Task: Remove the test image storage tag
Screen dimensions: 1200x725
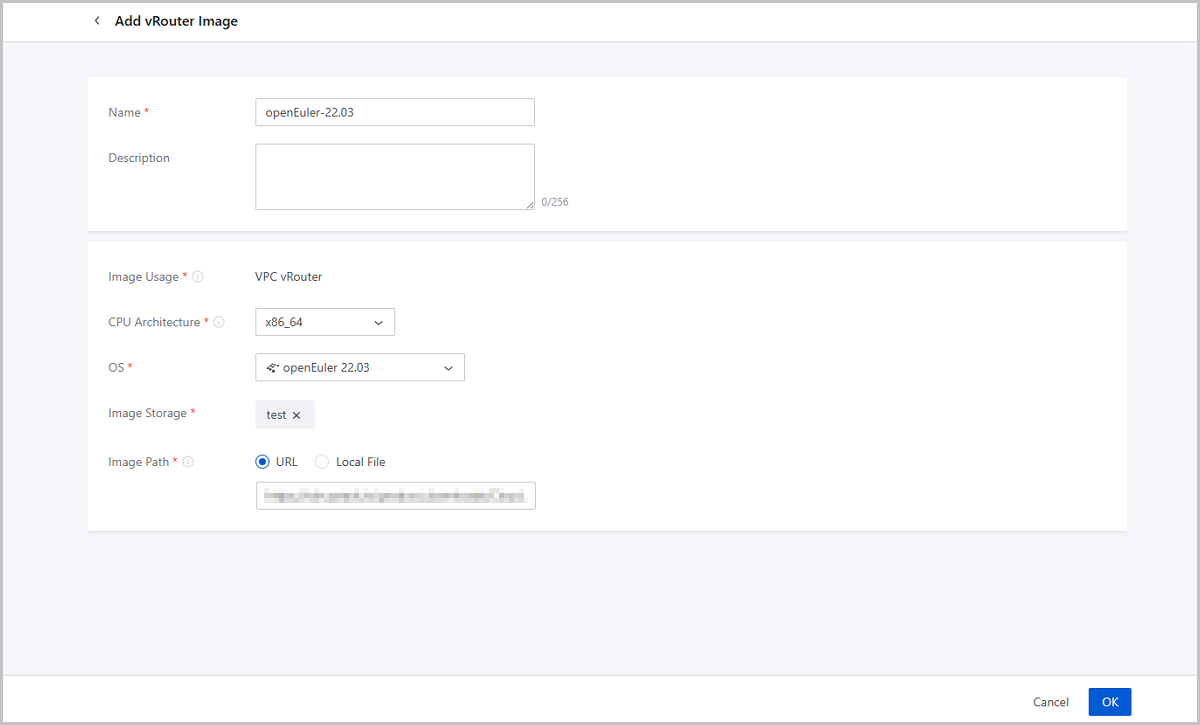Action: [x=297, y=415]
